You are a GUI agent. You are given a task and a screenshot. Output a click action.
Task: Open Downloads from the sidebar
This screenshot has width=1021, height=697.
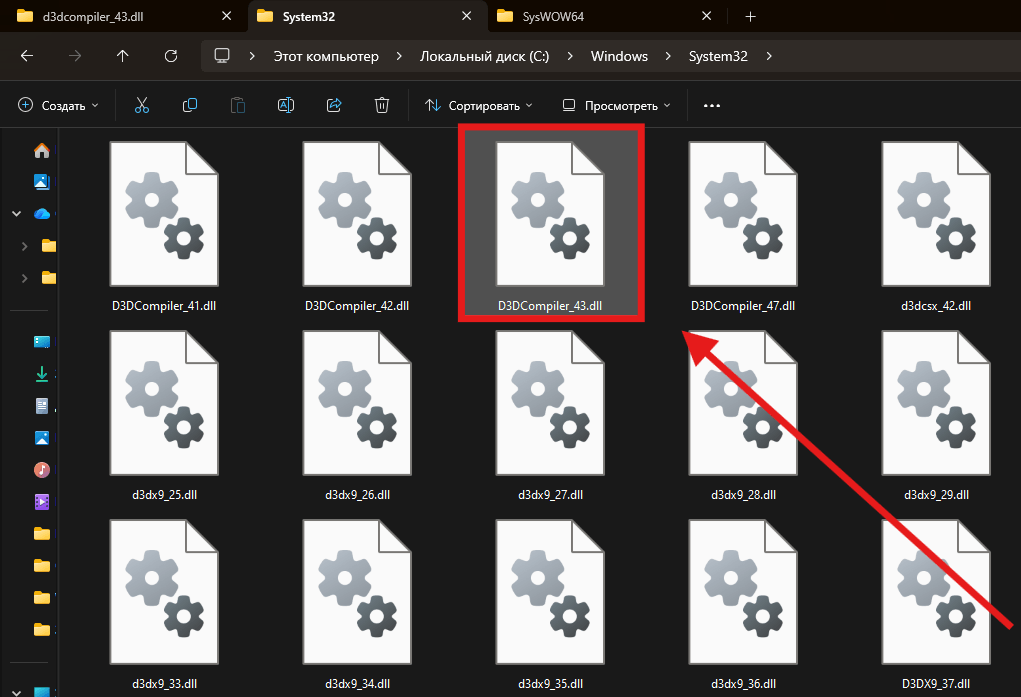coord(42,373)
